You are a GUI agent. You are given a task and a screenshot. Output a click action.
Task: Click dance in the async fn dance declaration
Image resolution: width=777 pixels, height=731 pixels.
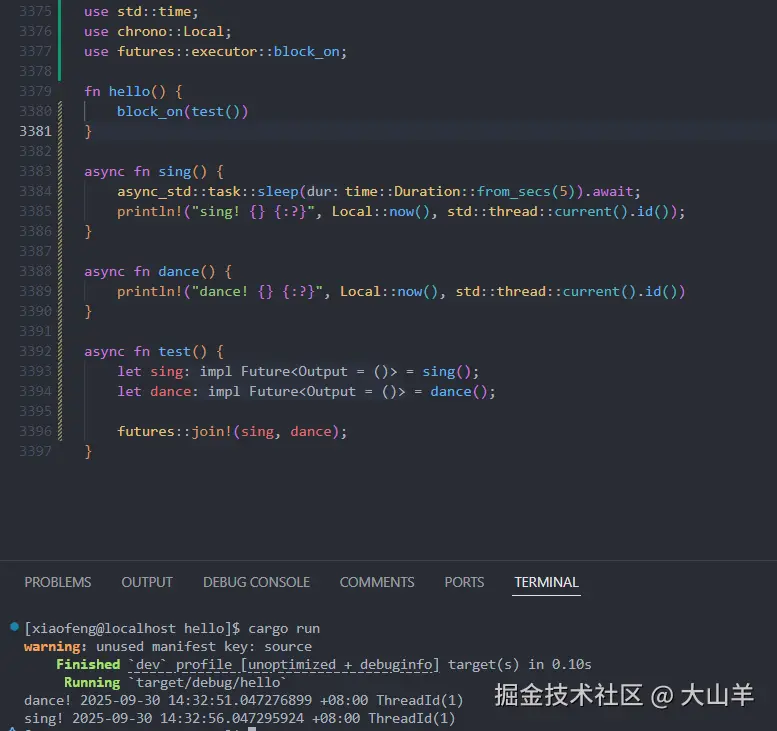pyautogui.click(x=178, y=271)
